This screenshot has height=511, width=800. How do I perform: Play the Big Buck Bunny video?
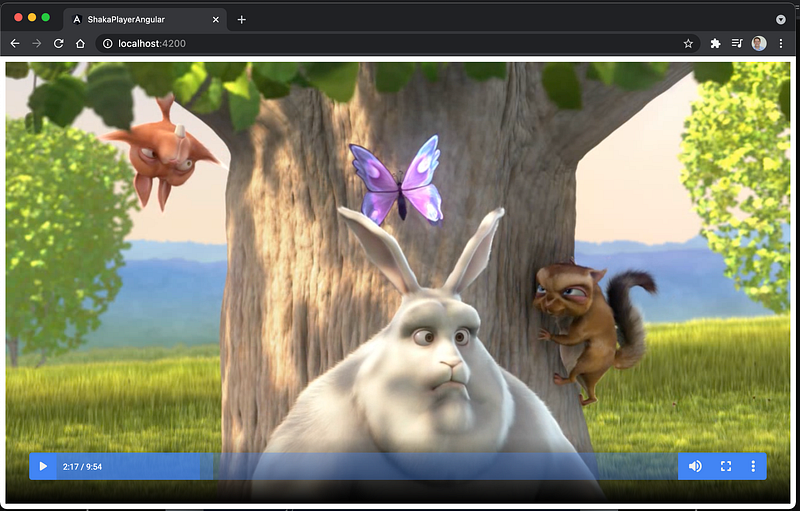[x=43, y=466]
